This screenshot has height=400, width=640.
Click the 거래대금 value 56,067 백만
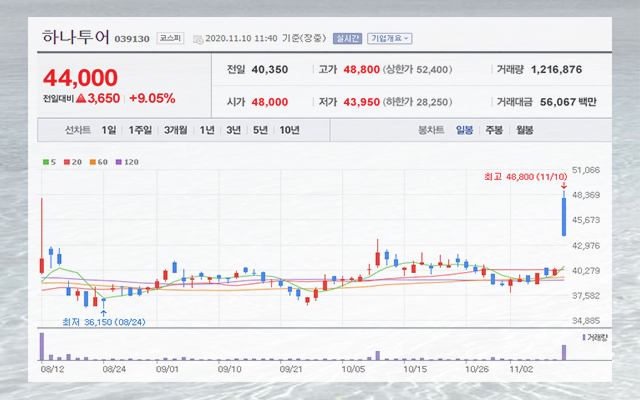tap(568, 102)
